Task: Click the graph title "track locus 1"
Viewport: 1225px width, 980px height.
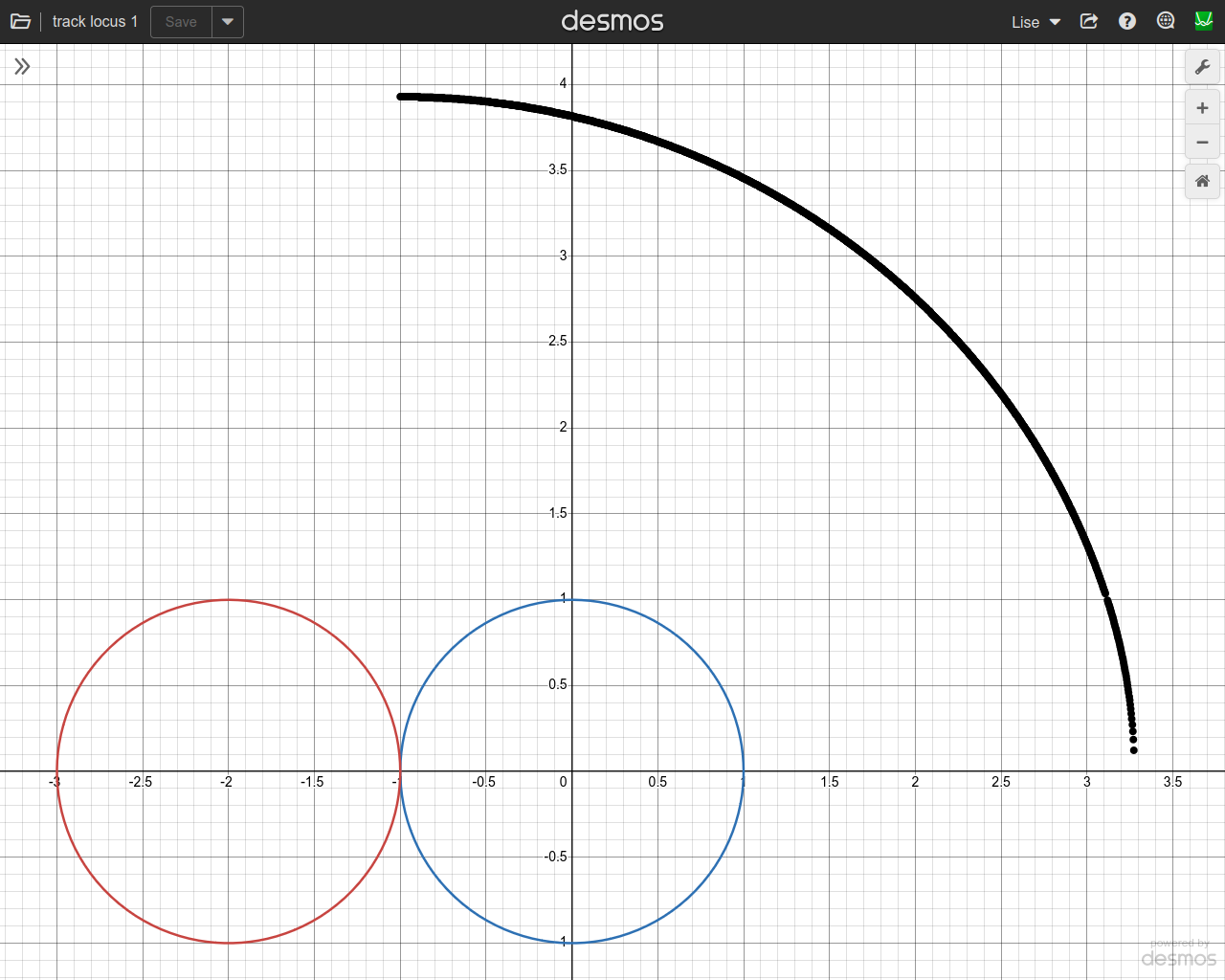Action: coord(95,21)
